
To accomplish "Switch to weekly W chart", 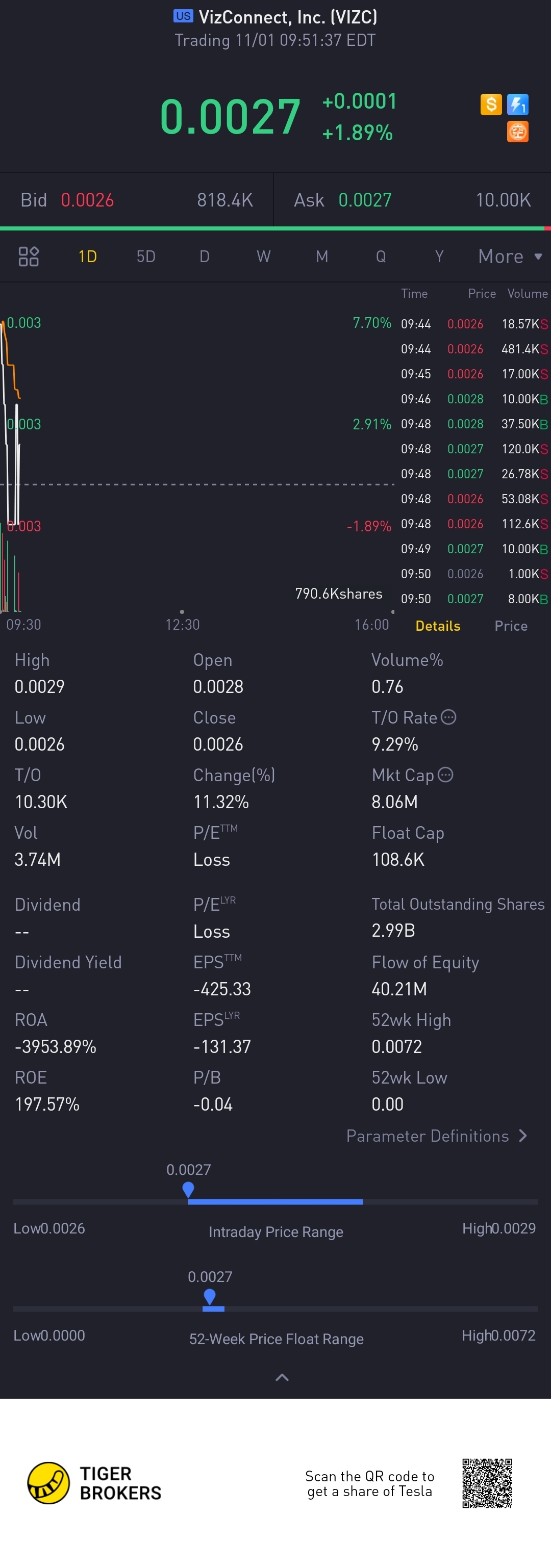I will pyautogui.click(x=264, y=256).
